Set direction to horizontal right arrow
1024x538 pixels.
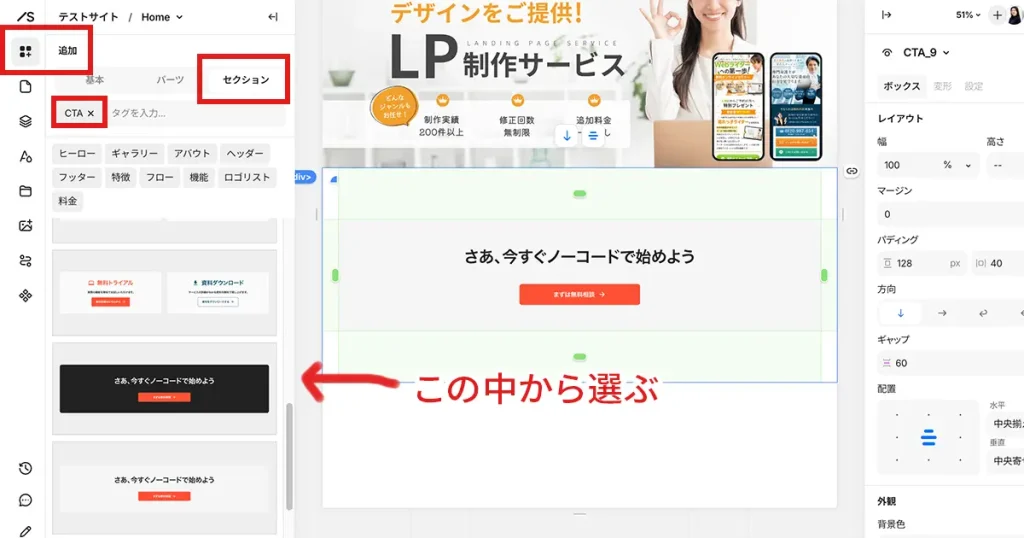[x=942, y=313]
